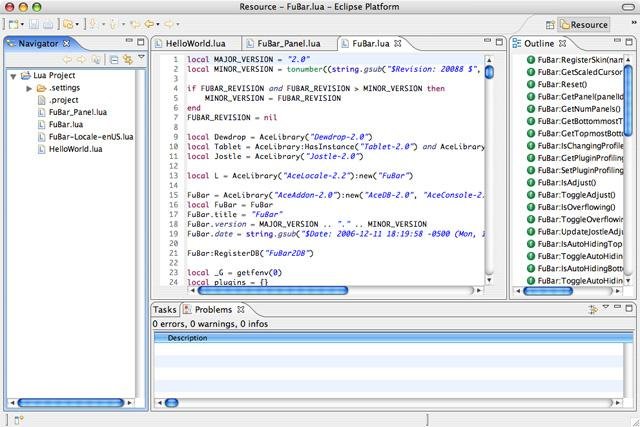Maximize the Problems panel
640x427 pixels.
point(629,308)
